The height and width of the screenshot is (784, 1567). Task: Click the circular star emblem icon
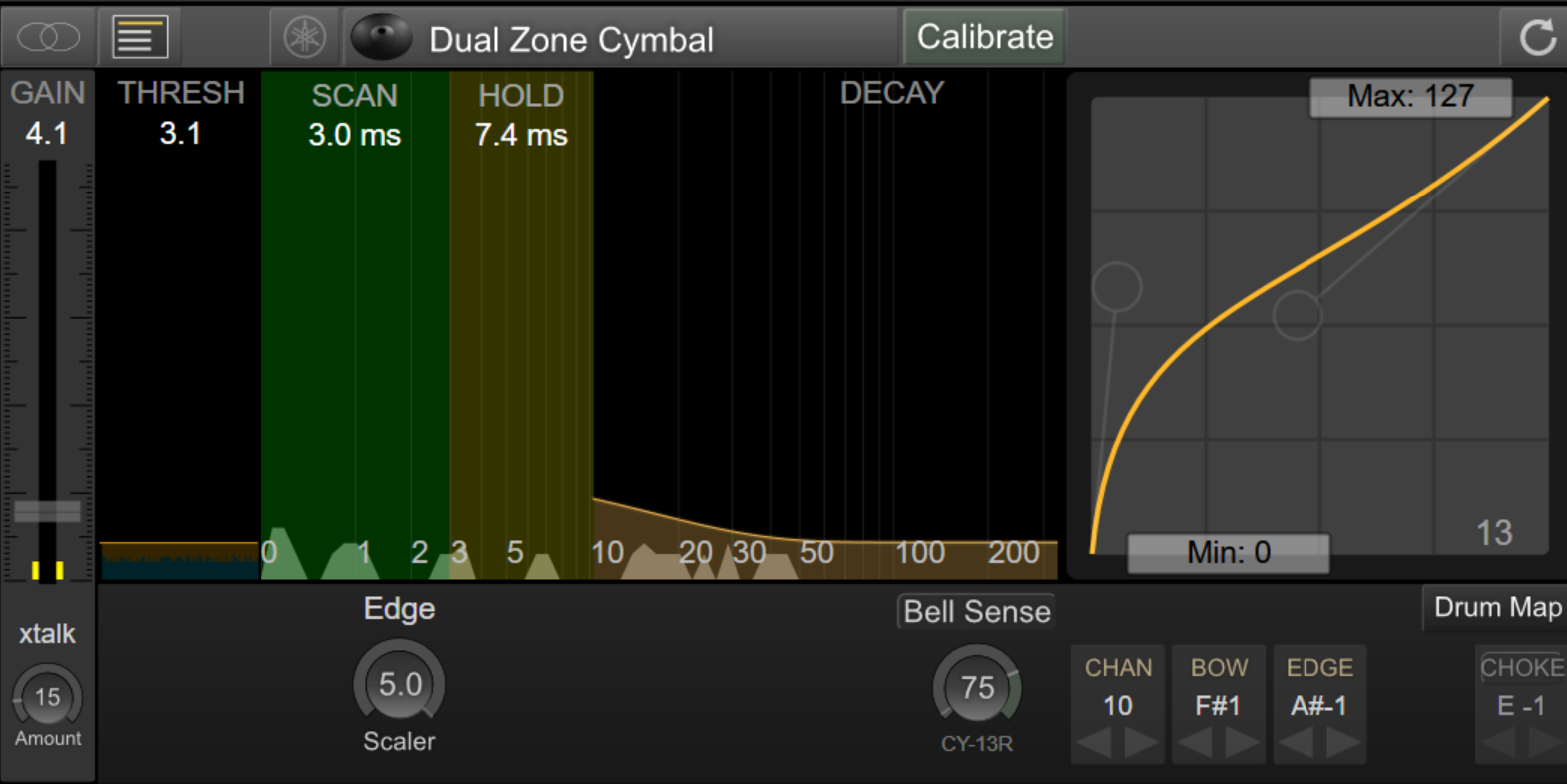point(304,38)
